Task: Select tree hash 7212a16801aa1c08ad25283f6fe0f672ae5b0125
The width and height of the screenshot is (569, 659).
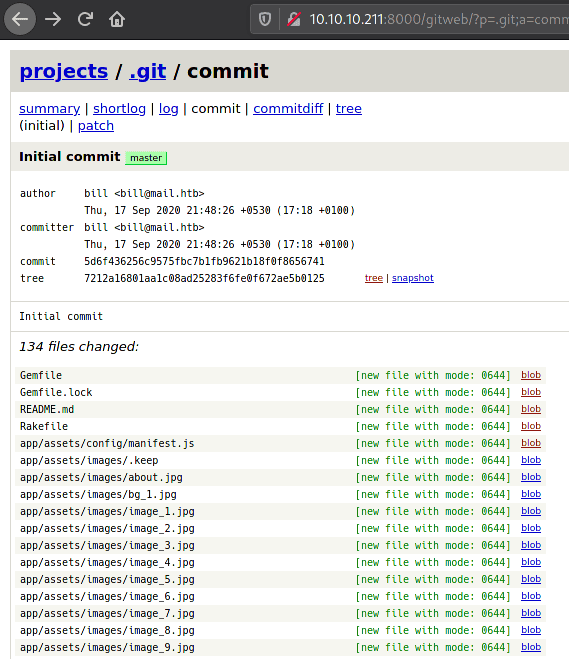Action: [204, 278]
